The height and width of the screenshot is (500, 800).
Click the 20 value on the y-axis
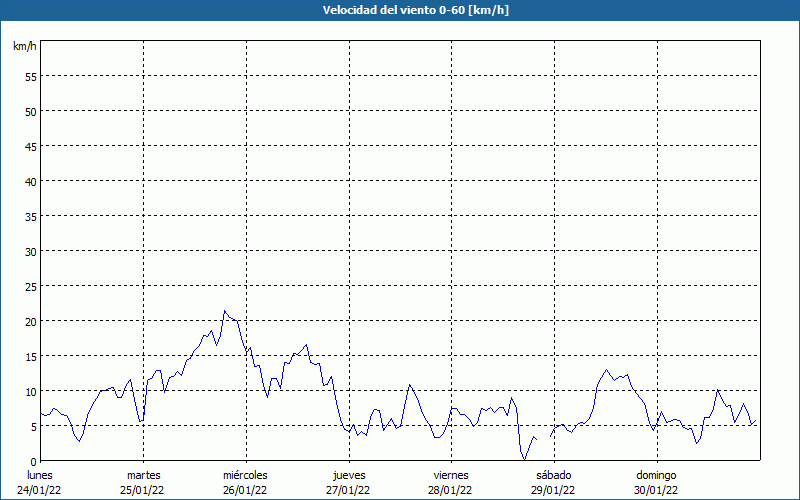(x=31, y=321)
